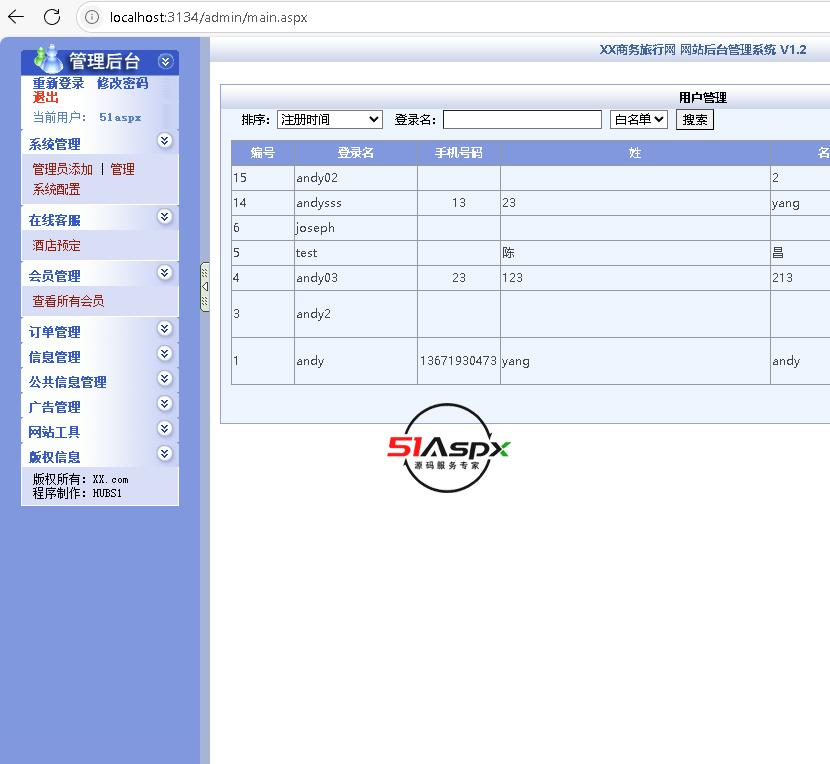Click the andy02 login name cell
The image size is (830, 764).
(x=356, y=178)
